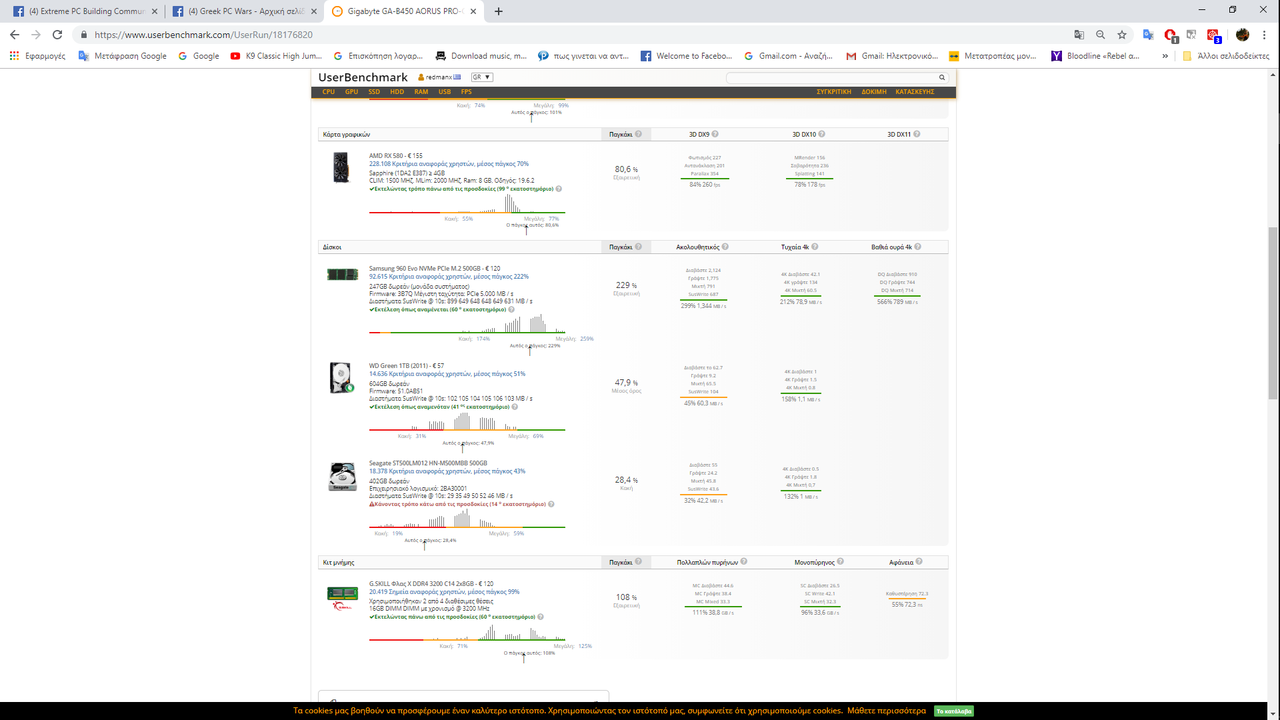Click the G.SKILL Flare X RAM thumbnail

(343, 599)
